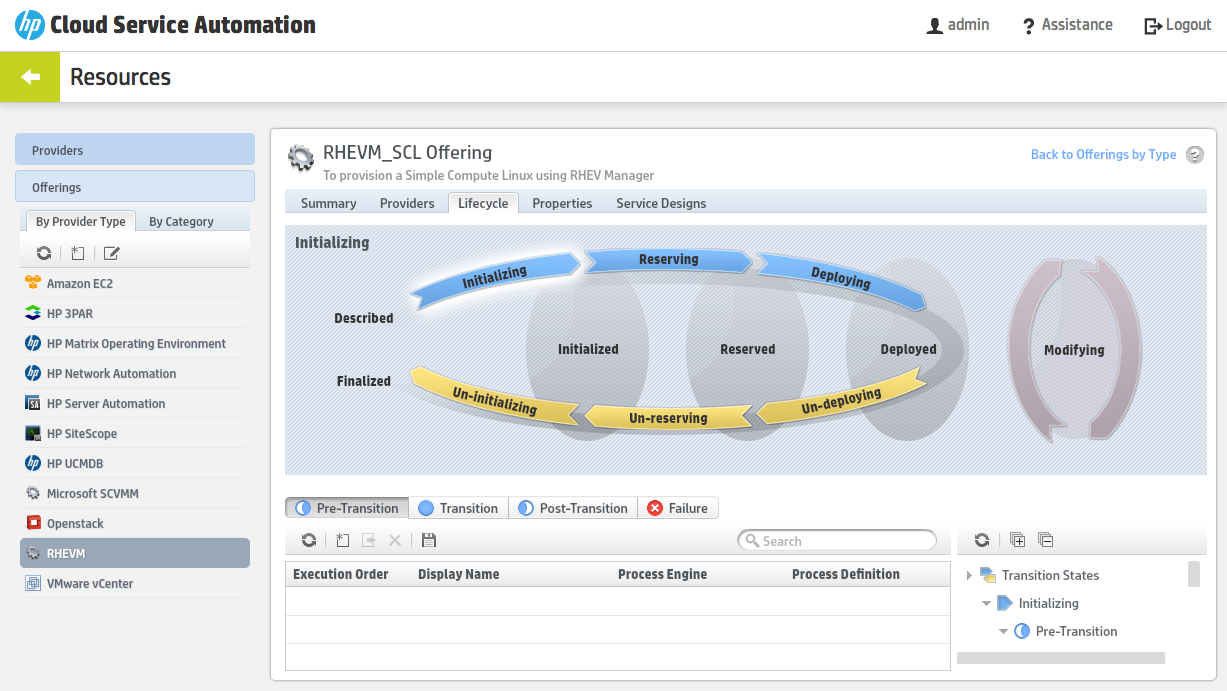Select the Microsoft SCVMM provider type
Image resolution: width=1227 pixels, height=691 pixels.
(134, 493)
